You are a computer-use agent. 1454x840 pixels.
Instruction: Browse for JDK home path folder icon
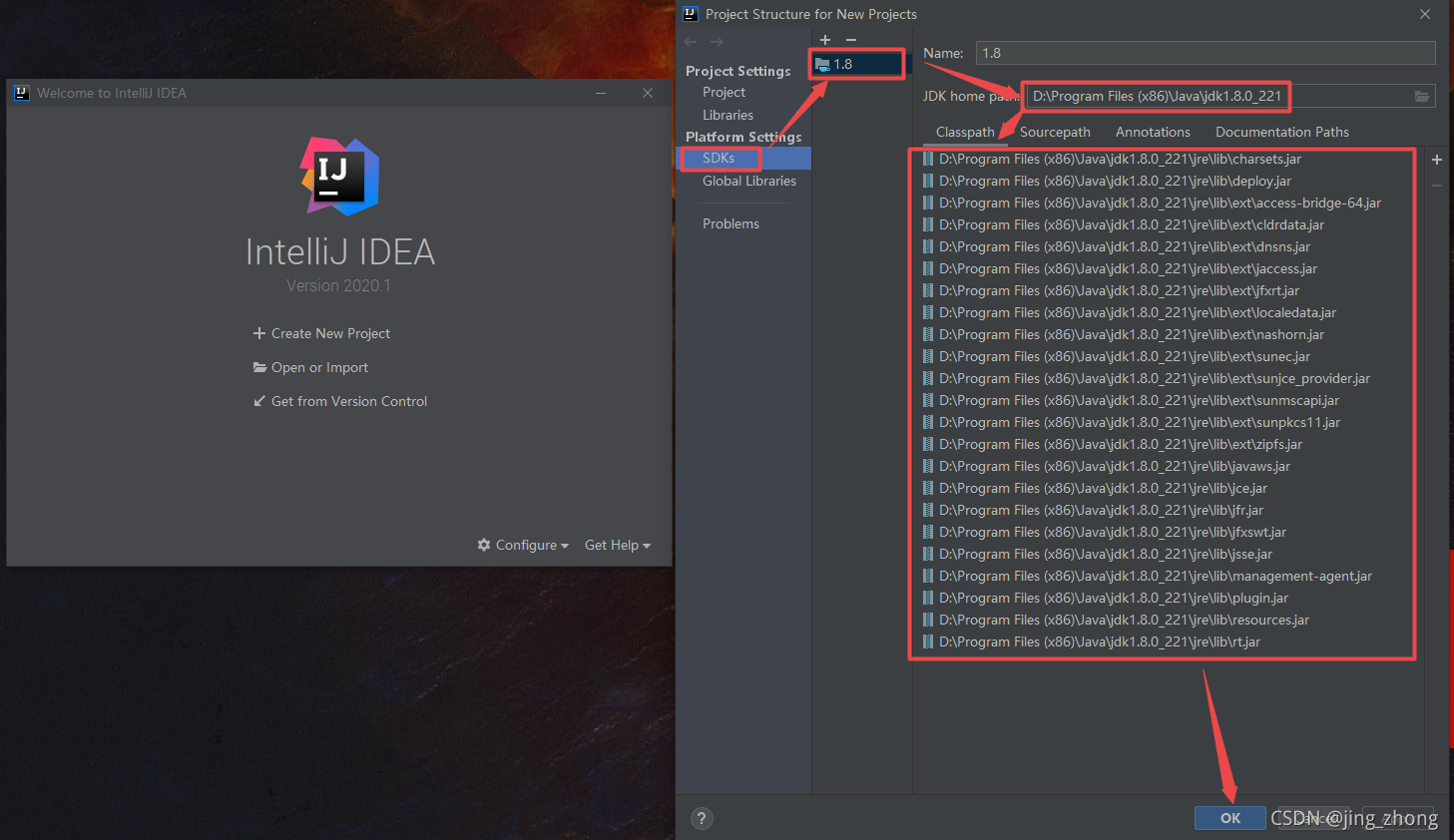coord(1422,96)
